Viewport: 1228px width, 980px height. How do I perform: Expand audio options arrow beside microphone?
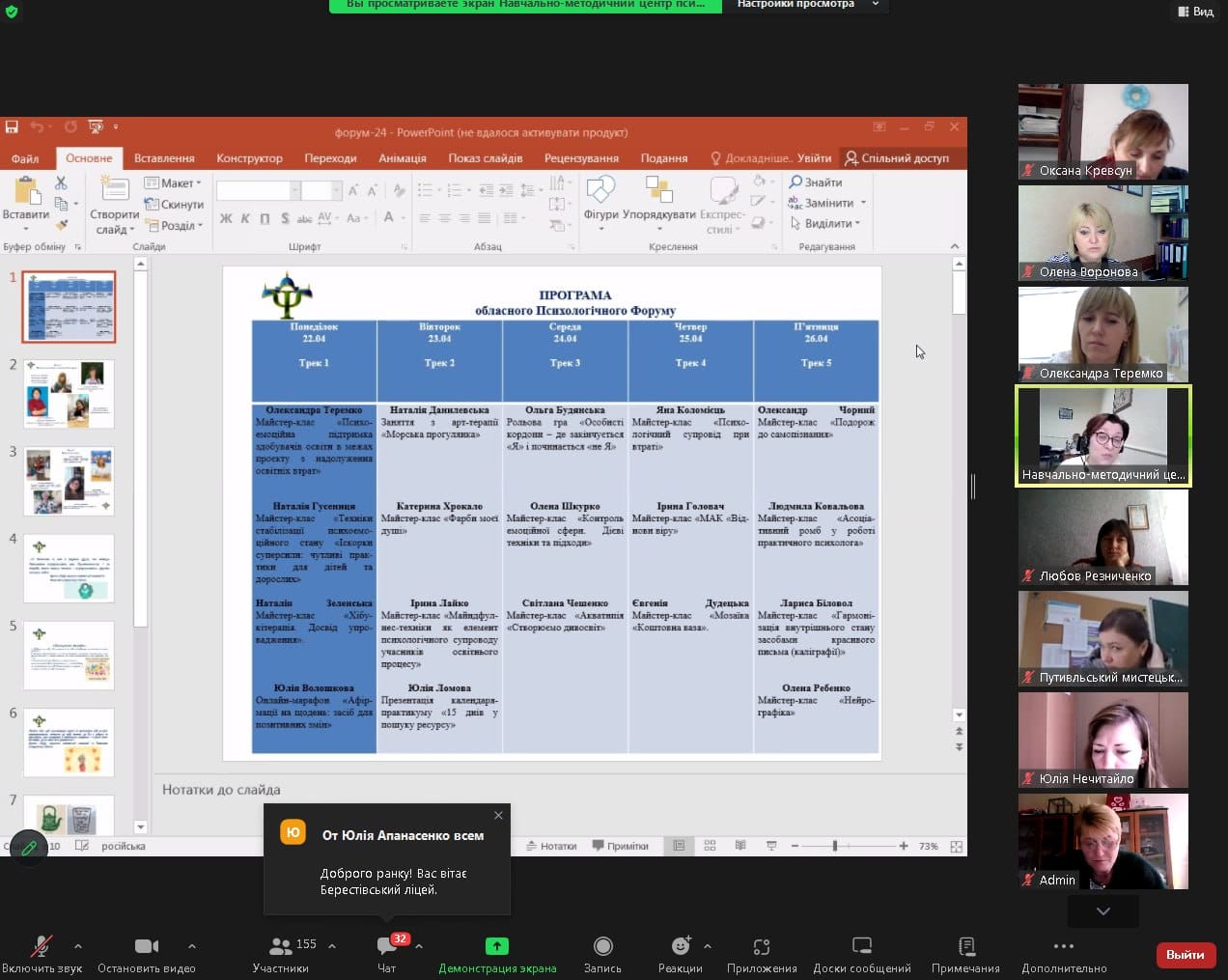coord(78,946)
